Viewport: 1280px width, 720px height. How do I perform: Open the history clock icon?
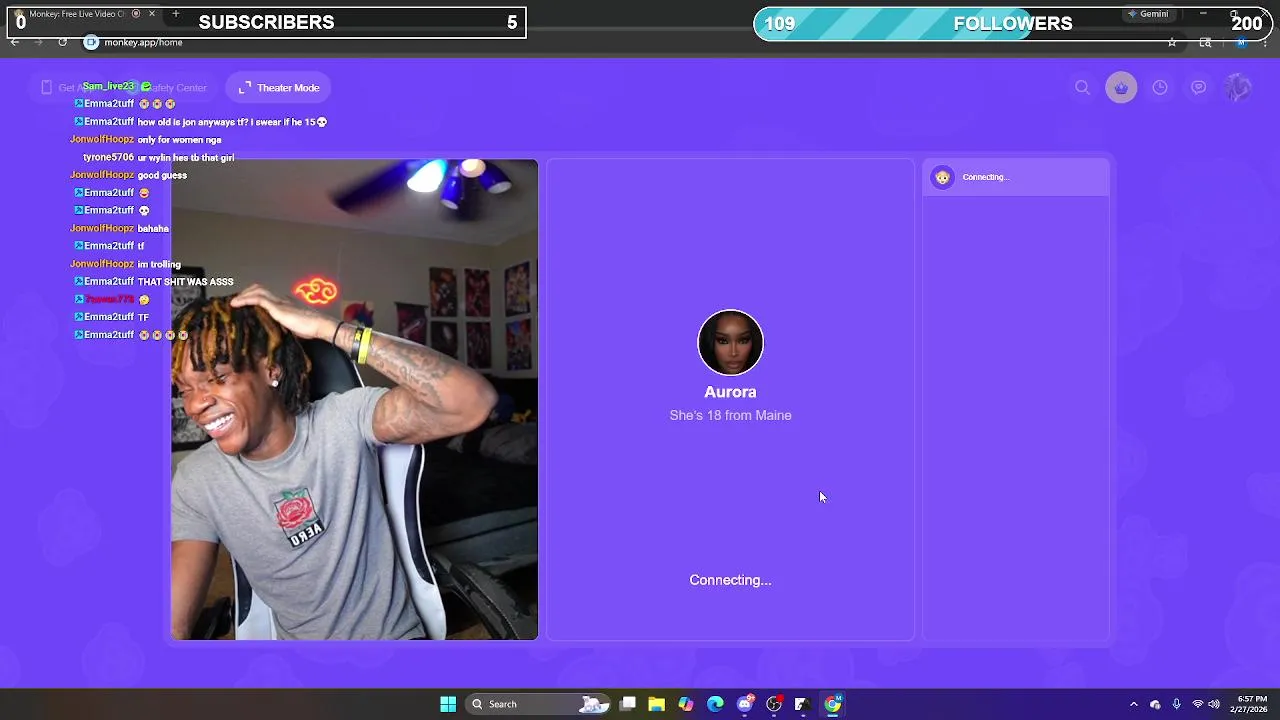(1160, 88)
